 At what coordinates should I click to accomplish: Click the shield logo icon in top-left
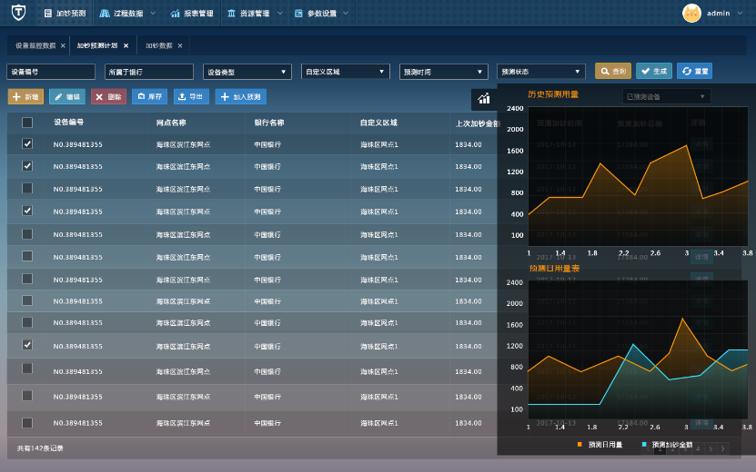point(18,14)
